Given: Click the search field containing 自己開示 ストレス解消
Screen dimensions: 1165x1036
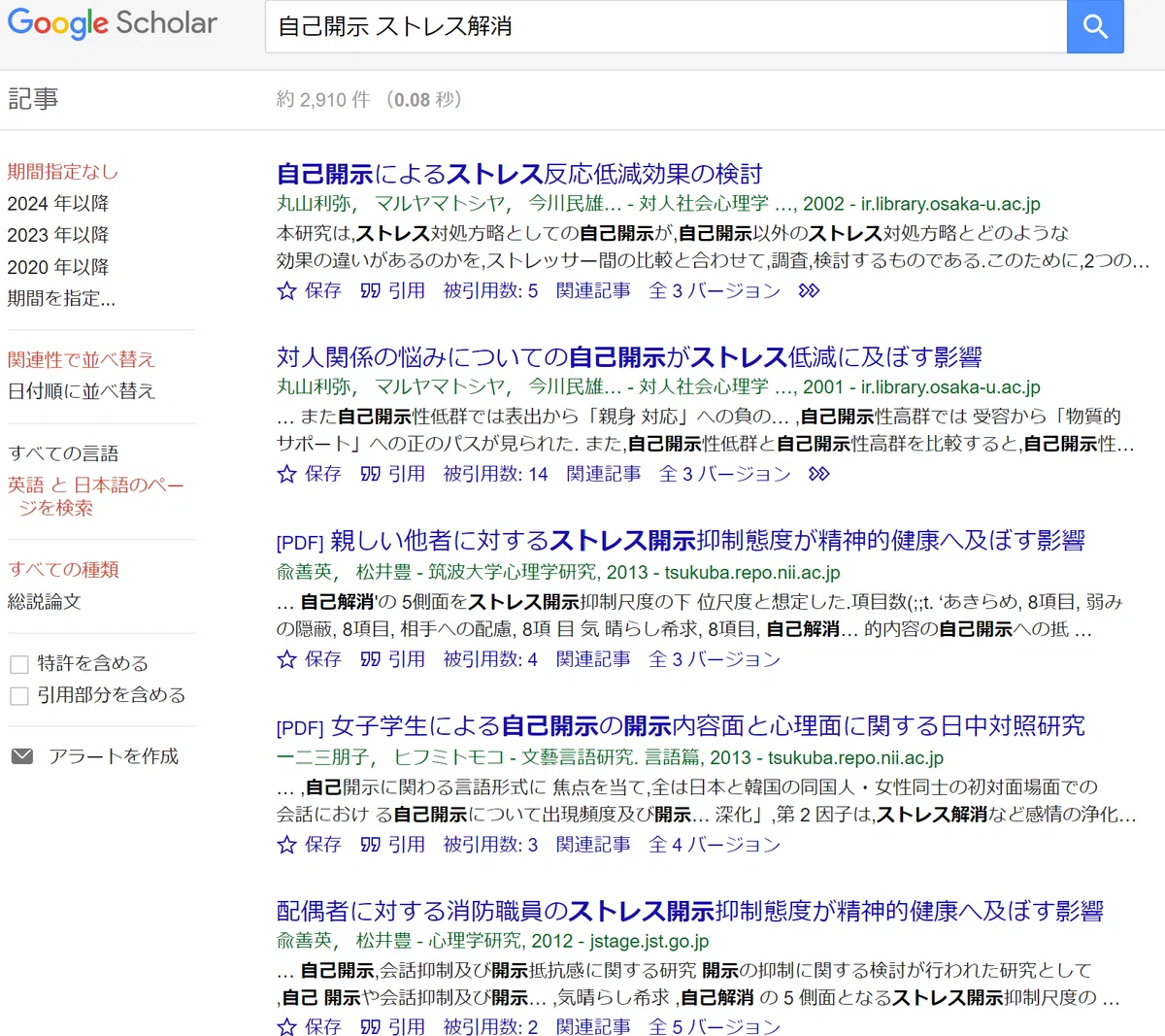Looking at the screenshot, I should click(666, 26).
